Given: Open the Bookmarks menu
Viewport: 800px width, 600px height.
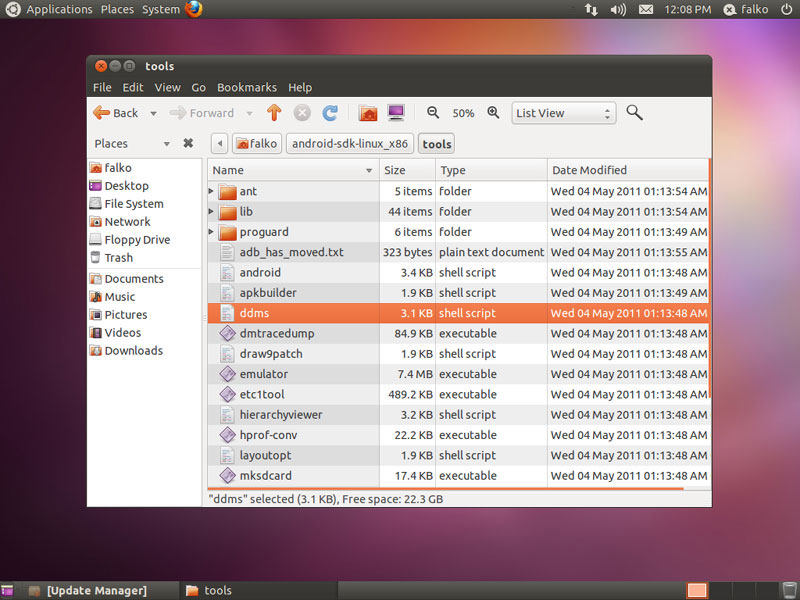Looking at the screenshot, I should pos(246,87).
